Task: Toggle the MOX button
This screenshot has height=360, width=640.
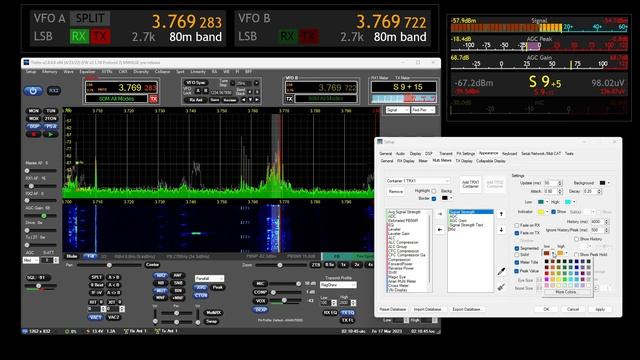Action: [33, 118]
